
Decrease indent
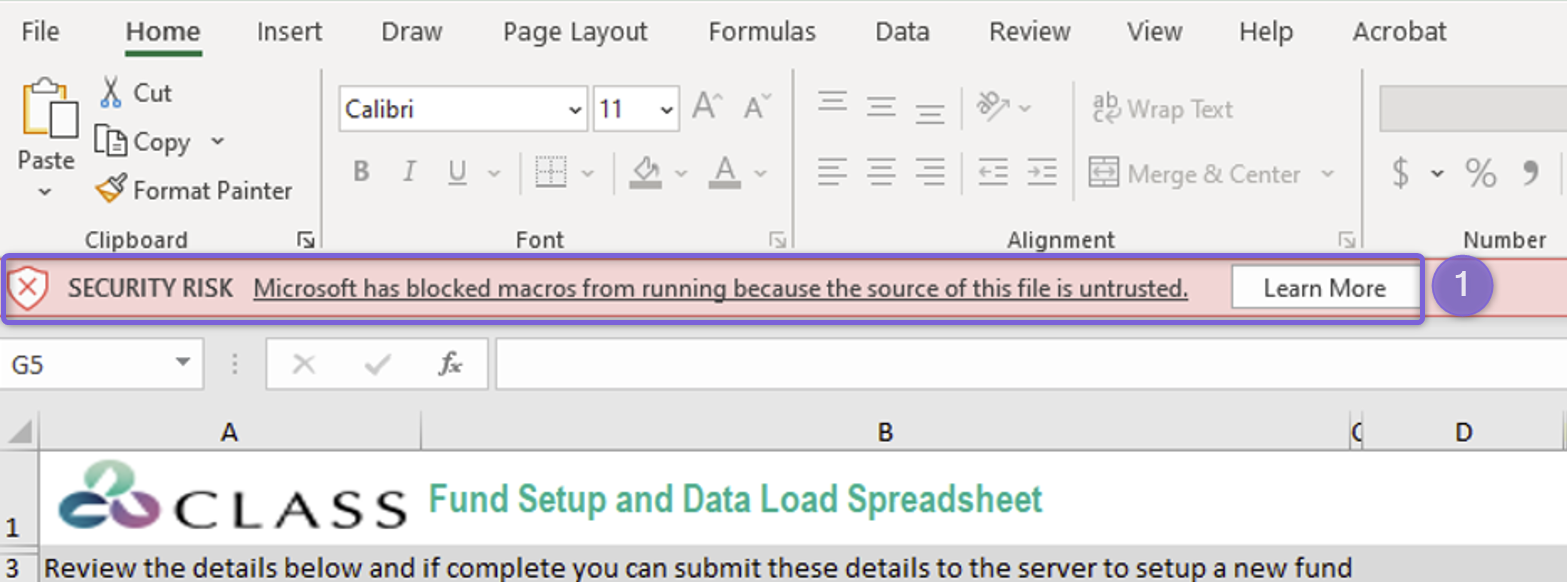(x=993, y=172)
